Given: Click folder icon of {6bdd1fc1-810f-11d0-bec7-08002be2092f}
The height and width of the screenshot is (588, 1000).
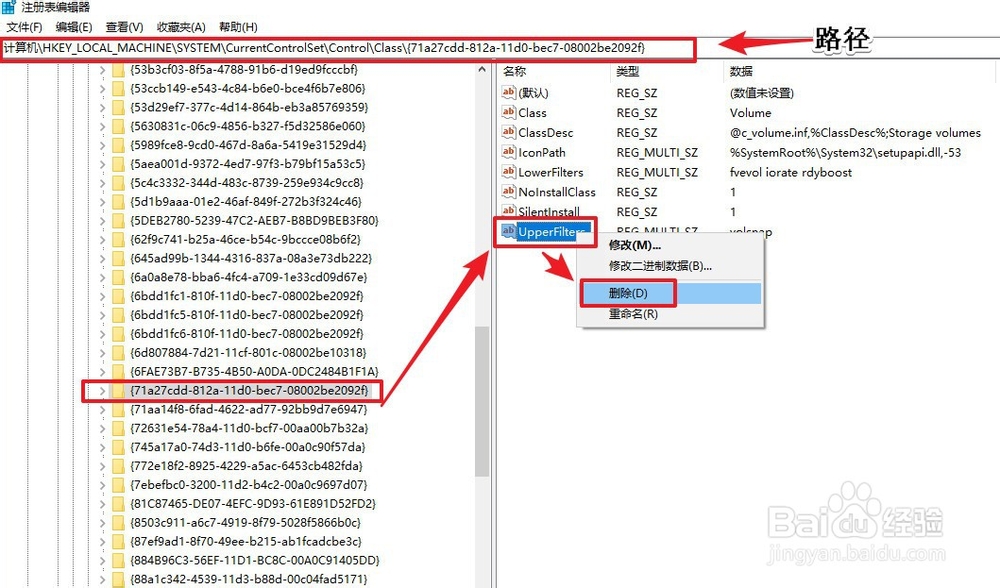Looking at the screenshot, I should click(118, 296).
